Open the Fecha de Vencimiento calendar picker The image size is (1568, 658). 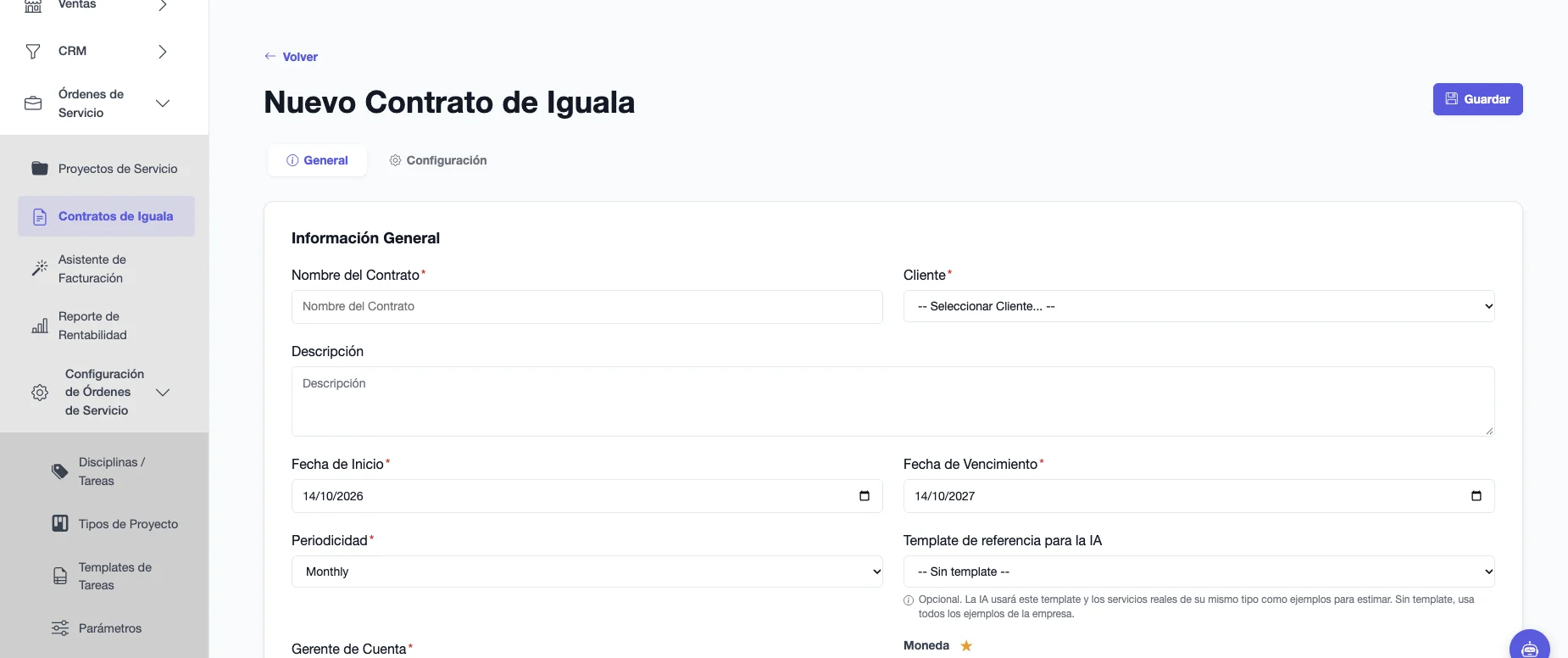[1476, 496]
